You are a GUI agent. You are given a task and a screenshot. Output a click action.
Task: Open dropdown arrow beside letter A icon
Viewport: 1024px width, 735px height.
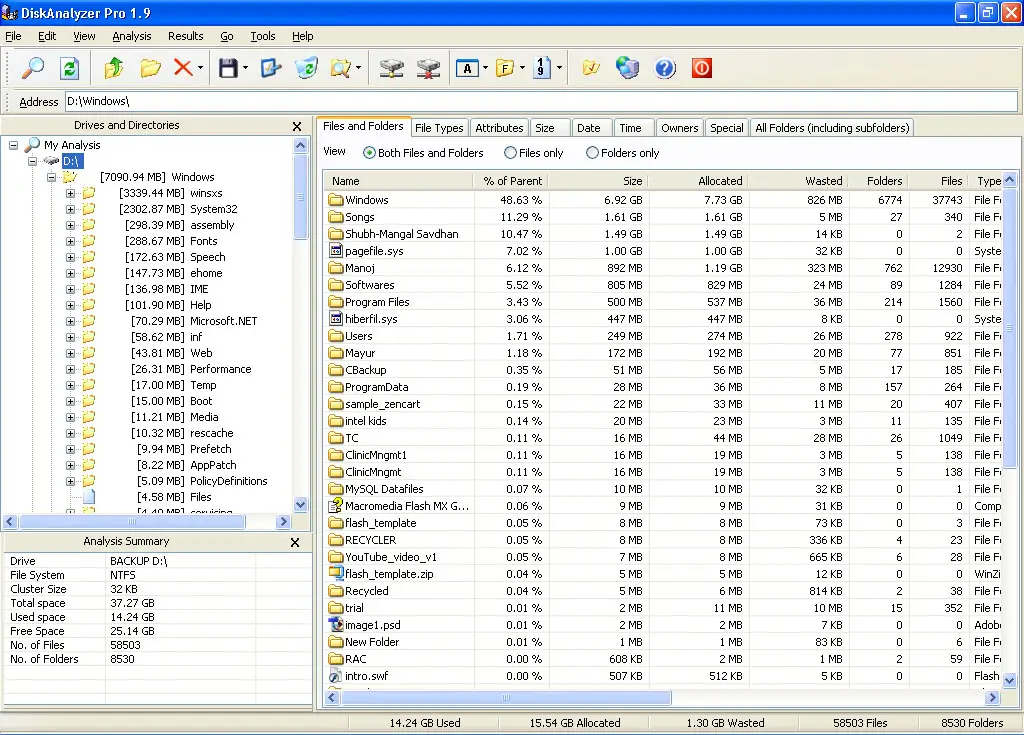485,68
